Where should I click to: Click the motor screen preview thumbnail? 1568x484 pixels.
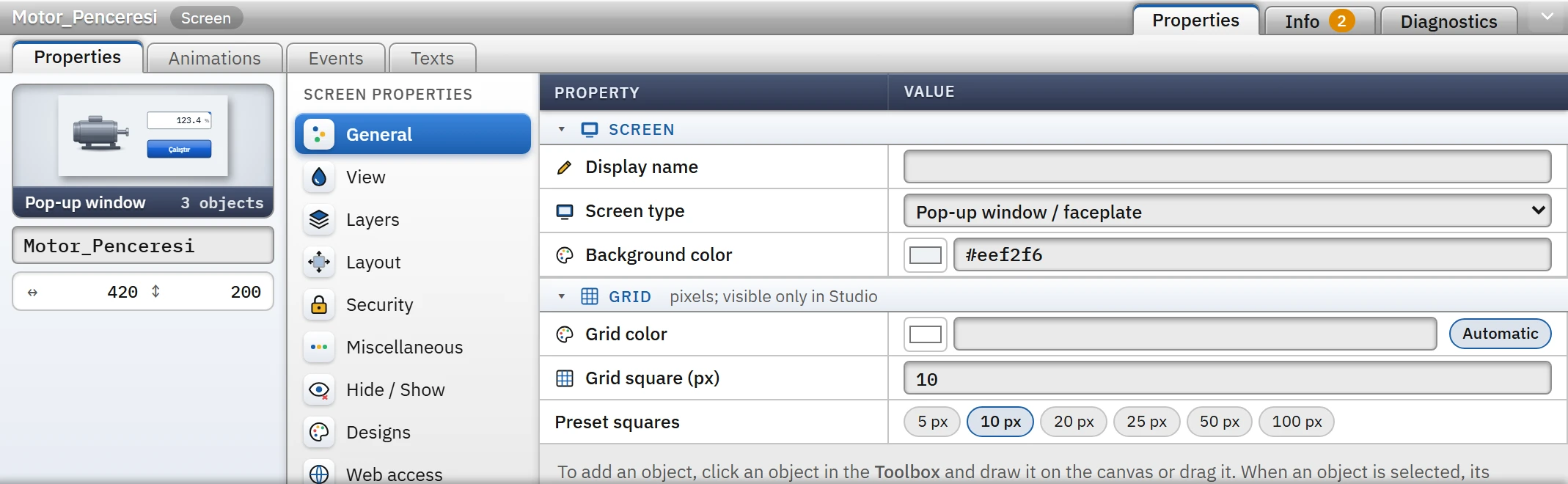(x=143, y=136)
